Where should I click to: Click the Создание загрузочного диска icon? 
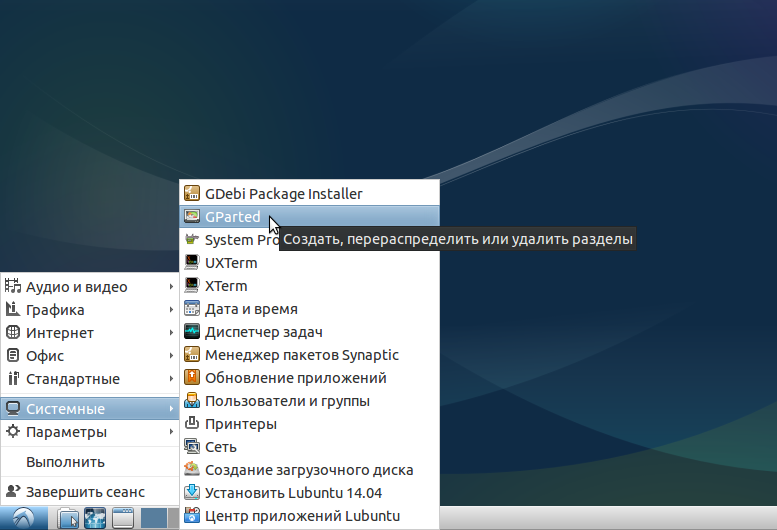tap(192, 470)
